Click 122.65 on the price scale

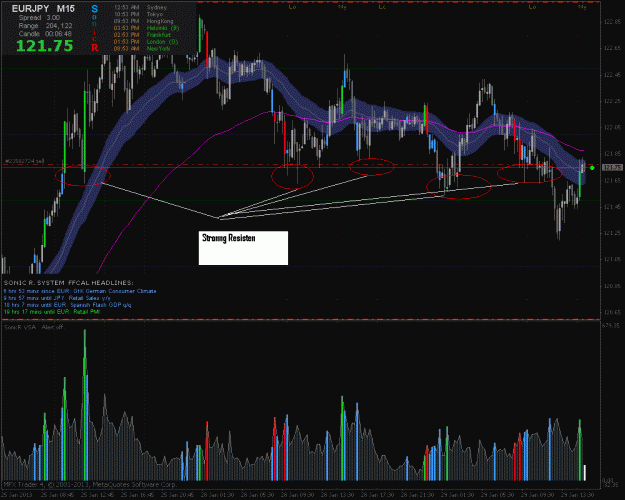612,48
